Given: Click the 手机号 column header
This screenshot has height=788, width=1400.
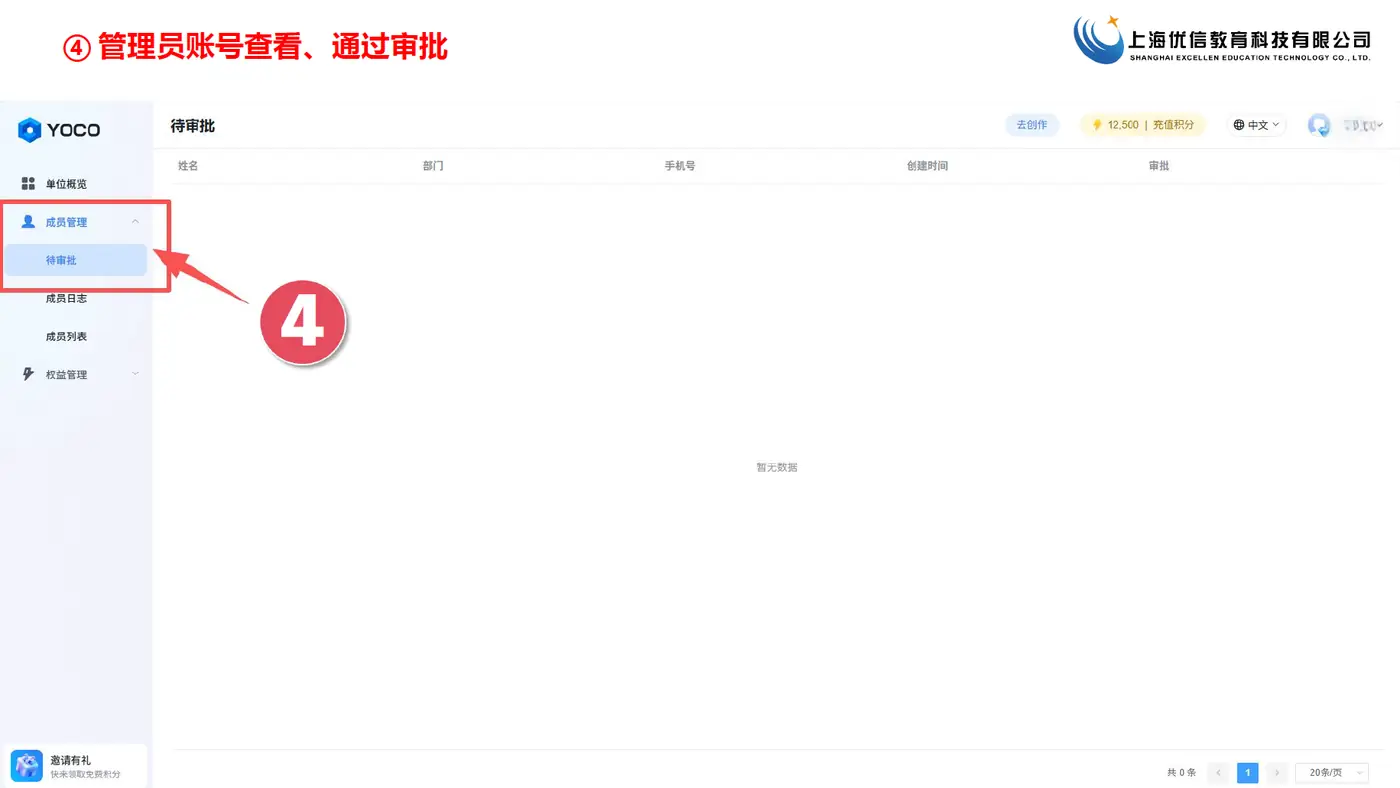Looking at the screenshot, I should pos(680,166).
